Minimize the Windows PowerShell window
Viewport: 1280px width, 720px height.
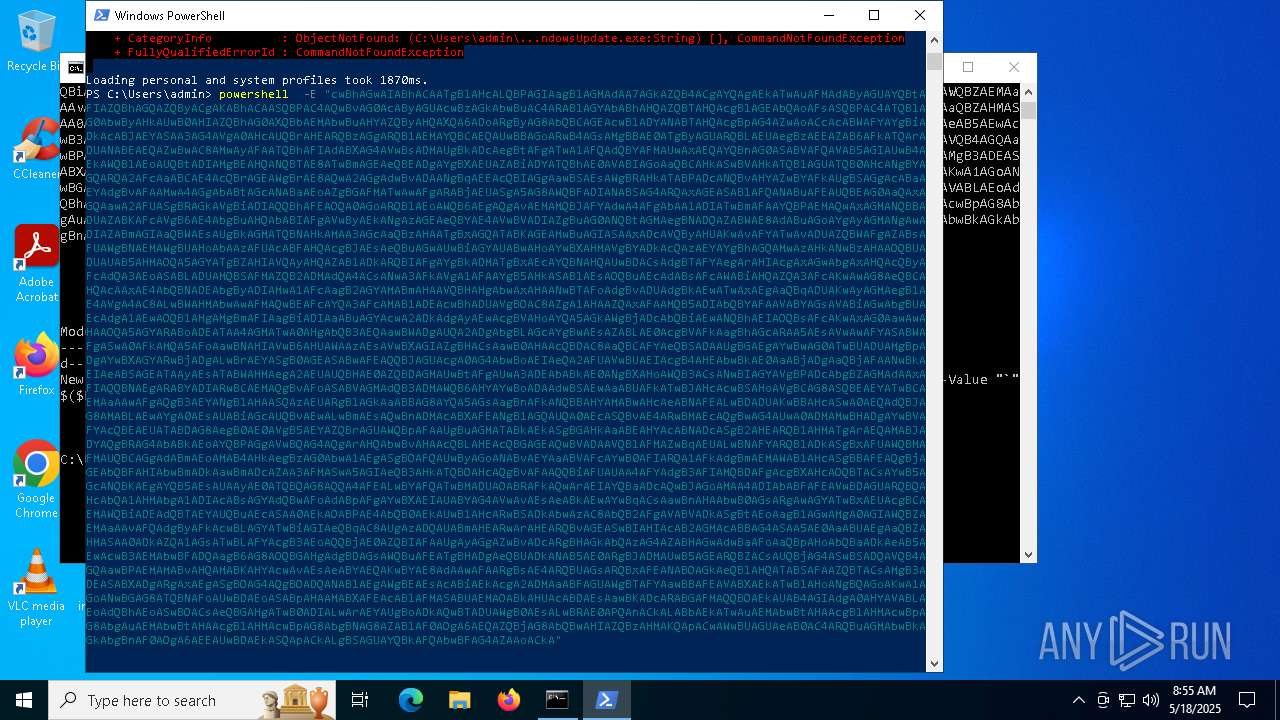pyautogui.click(x=828, y=15)
